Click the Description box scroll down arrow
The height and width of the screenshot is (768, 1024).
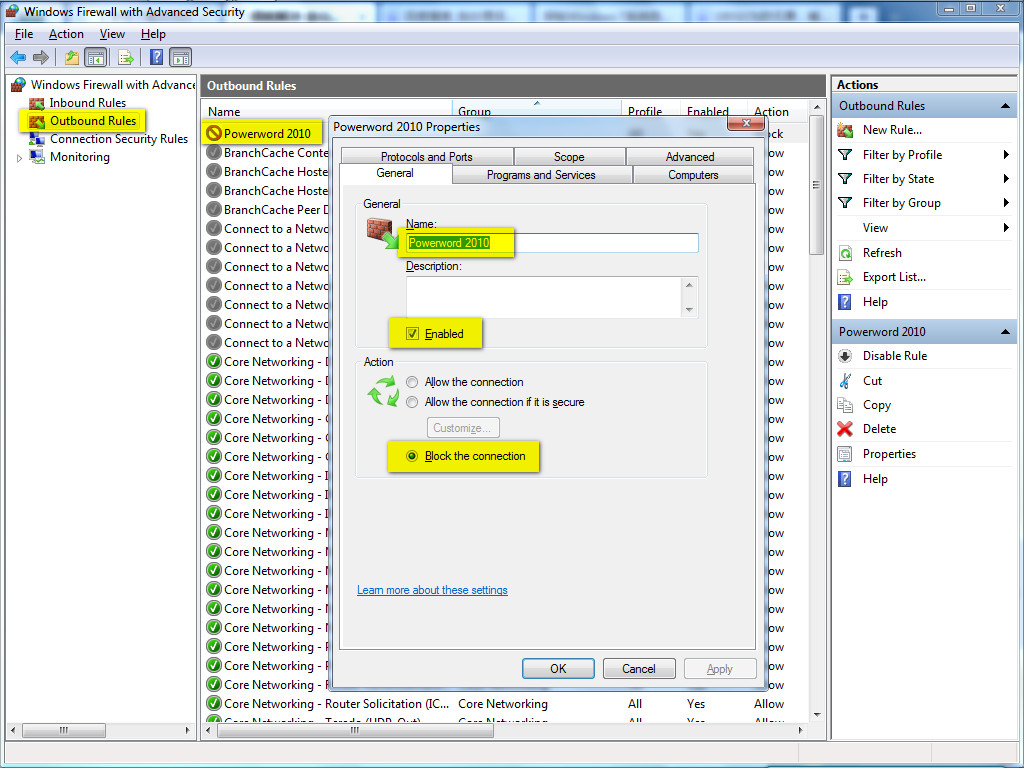point(690,310)
